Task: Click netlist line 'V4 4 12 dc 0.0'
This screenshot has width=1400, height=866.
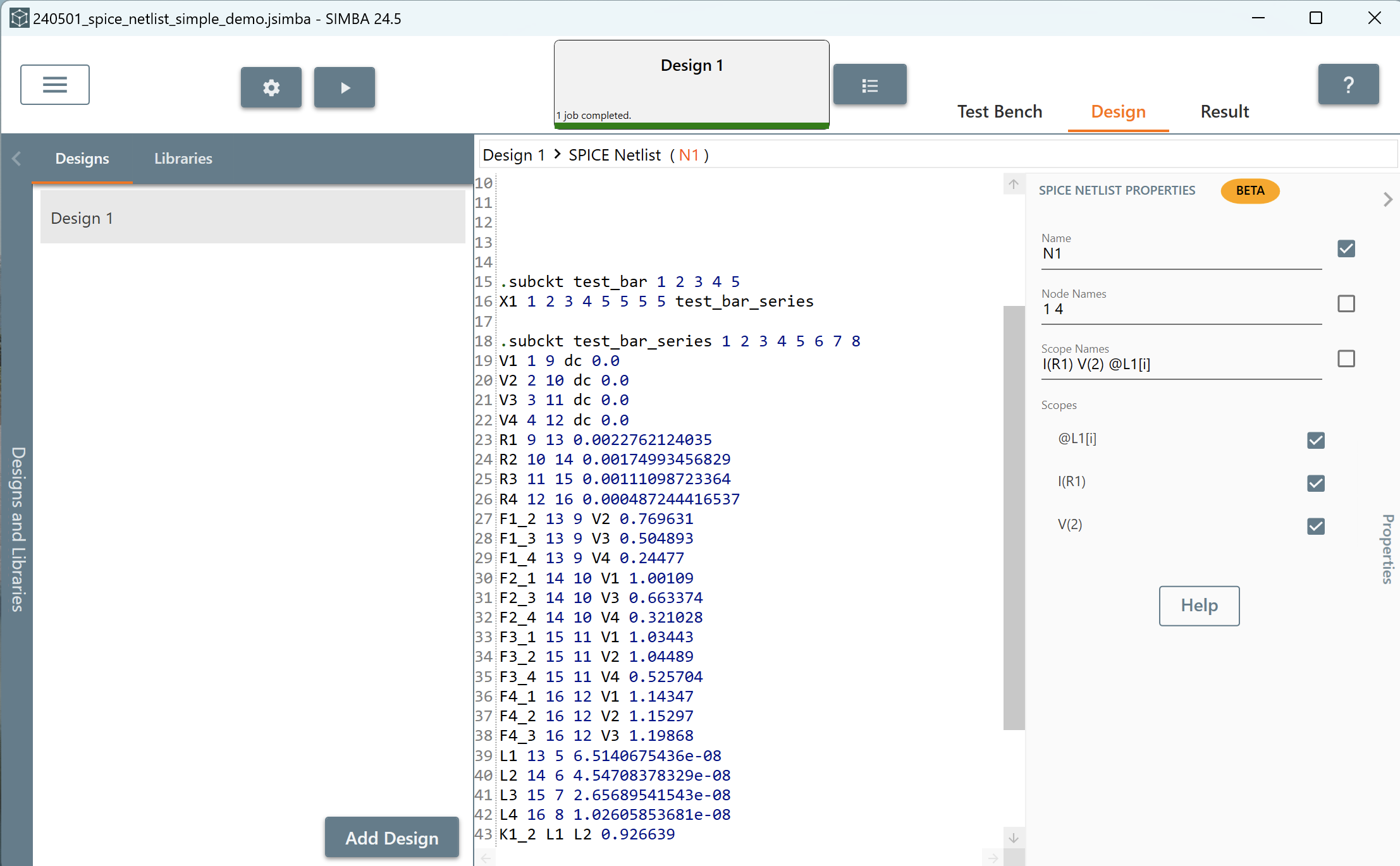Action: (x=564, y=420)
